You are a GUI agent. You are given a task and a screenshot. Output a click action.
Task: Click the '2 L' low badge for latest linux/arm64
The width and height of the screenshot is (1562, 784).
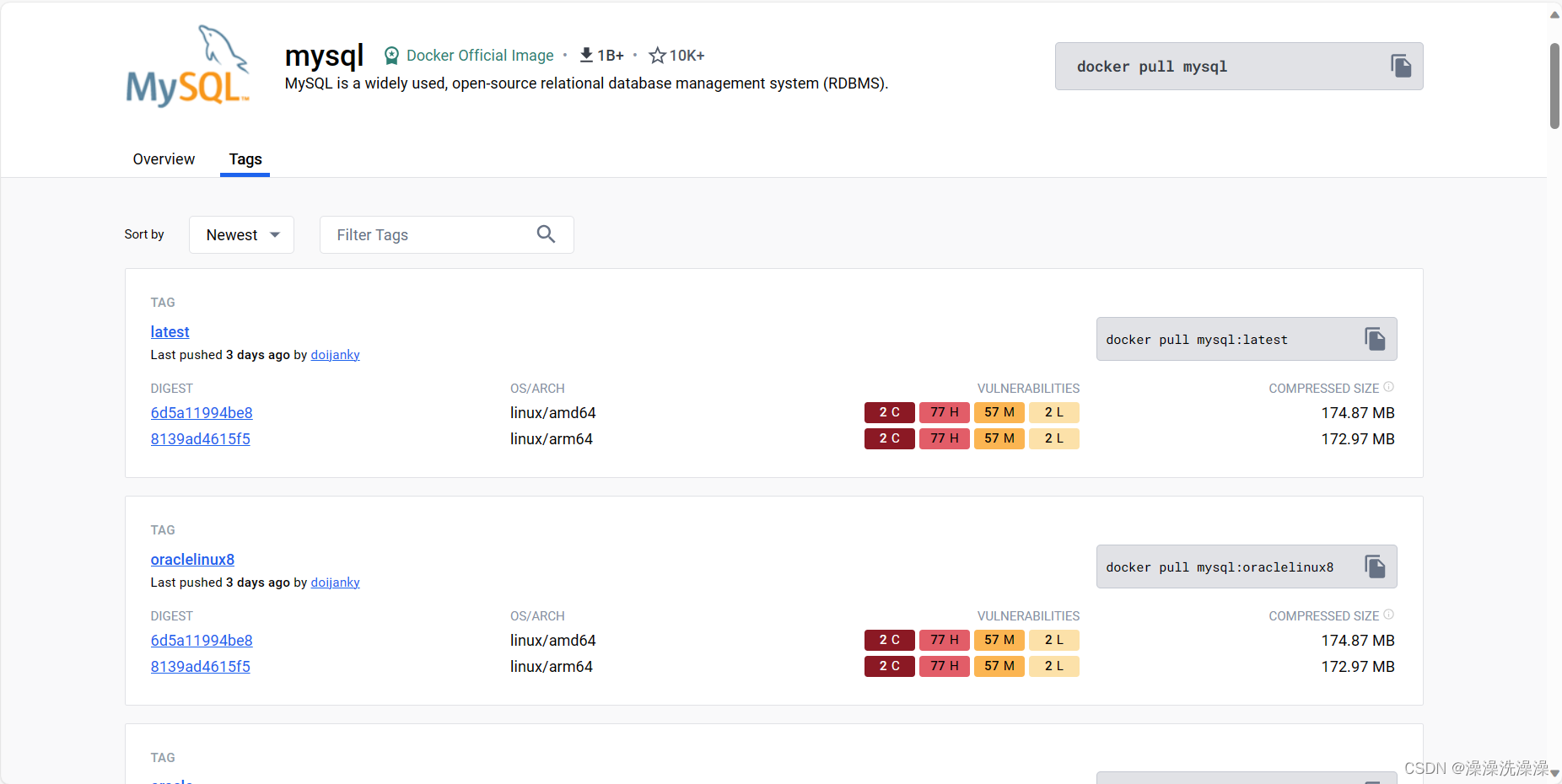1054,438
